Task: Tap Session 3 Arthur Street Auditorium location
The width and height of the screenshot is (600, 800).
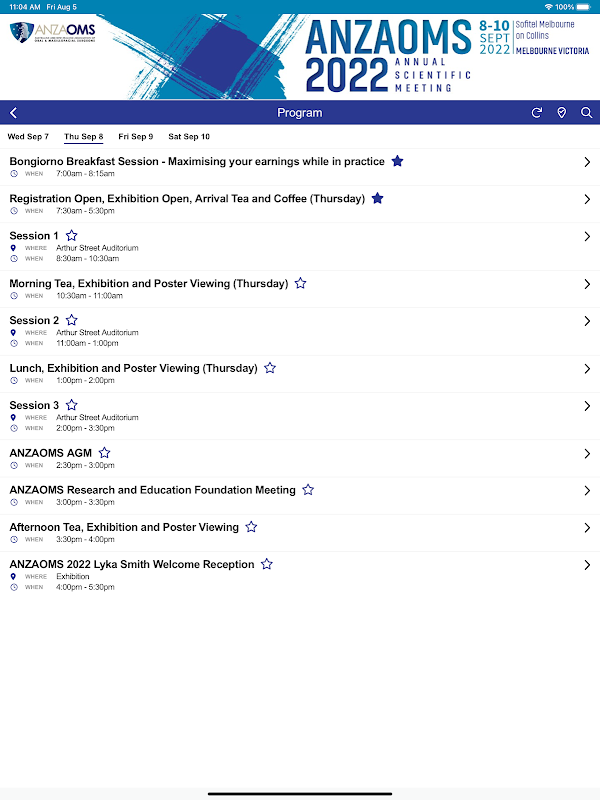Action: click(97, 417)
